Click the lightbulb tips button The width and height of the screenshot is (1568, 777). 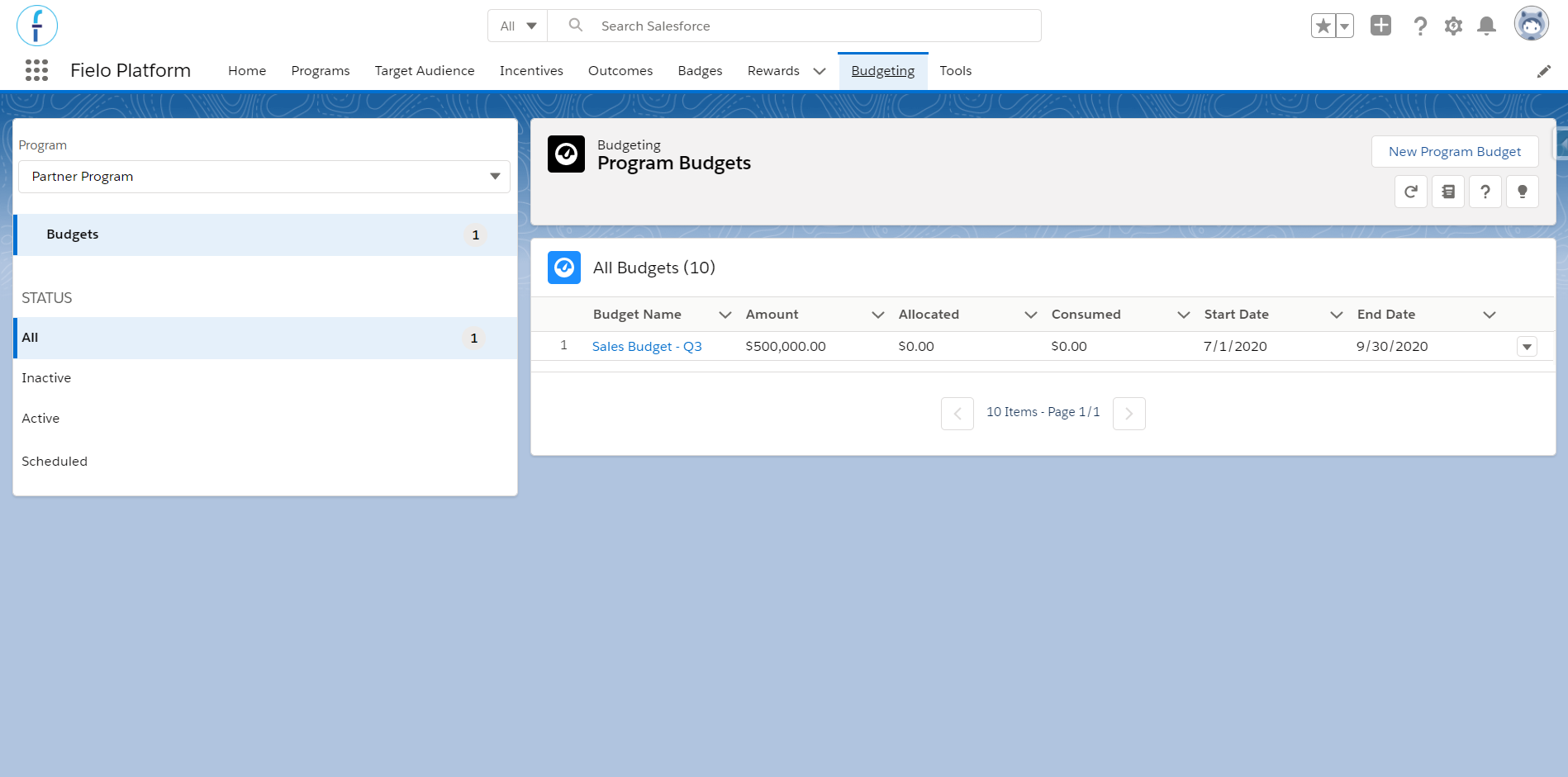pyautogui.click(x=1523, y=192)
